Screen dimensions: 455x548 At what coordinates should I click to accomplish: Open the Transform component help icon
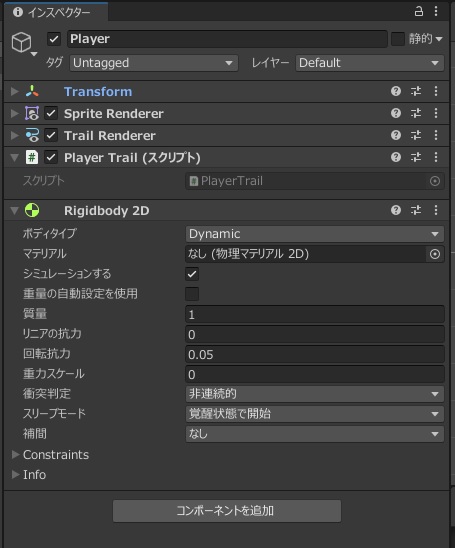[x=396, y=91]
